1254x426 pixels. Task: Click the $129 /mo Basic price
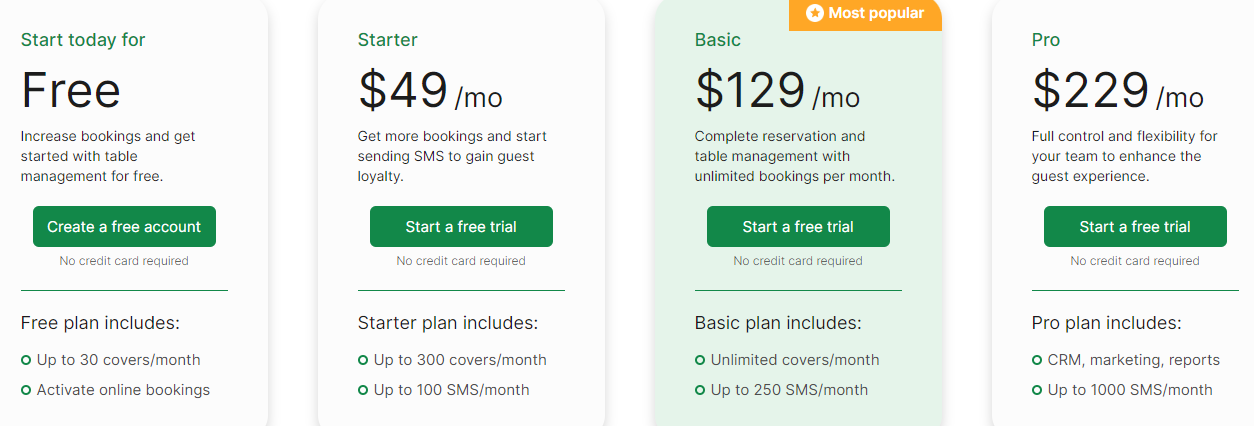pyautogui.click(x=777, y=91)
